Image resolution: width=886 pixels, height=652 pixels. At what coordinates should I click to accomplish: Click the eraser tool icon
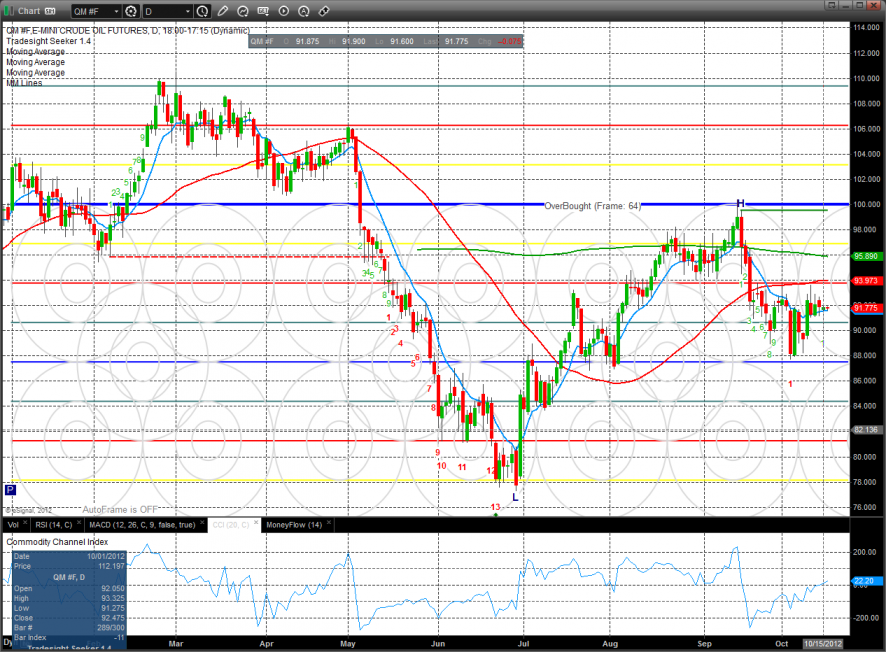324,11
